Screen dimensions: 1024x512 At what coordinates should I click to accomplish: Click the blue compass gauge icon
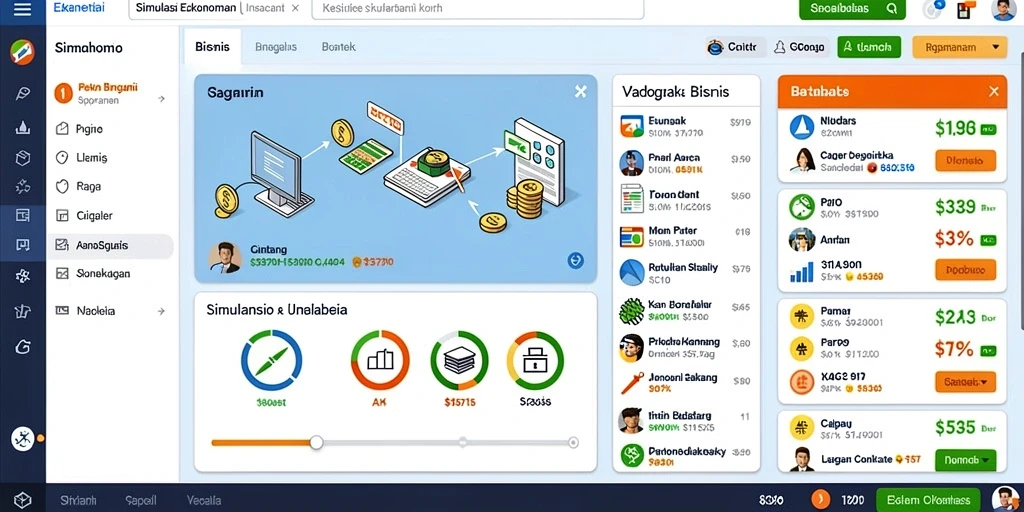[272, 360]
